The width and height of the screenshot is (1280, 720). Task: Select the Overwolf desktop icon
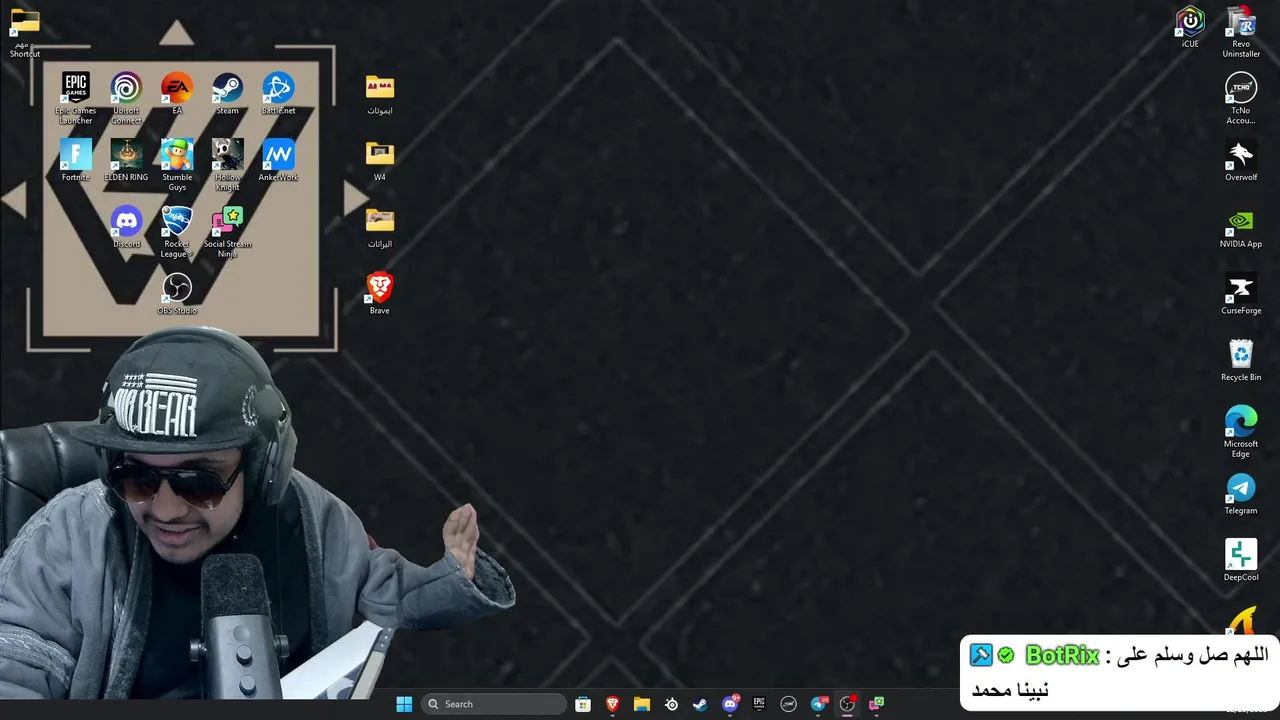click(x=1241, y=160)
